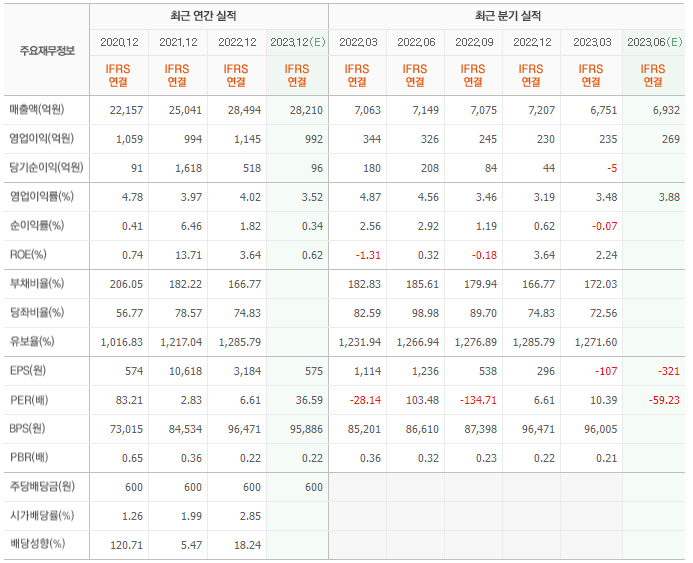
Task: Click the red ROE value -1.31
Action: point(368,255)
